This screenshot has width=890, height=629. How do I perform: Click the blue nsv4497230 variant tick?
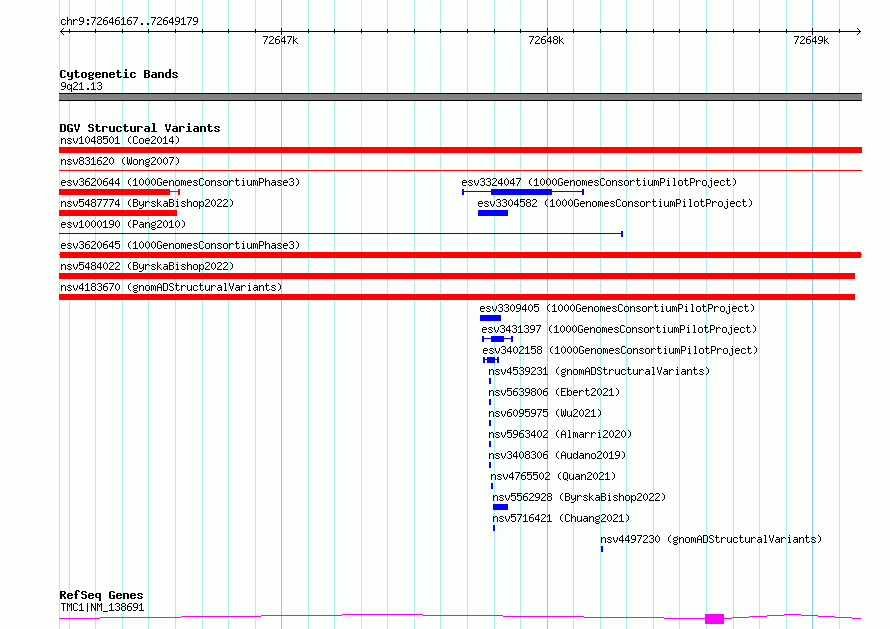602,549
